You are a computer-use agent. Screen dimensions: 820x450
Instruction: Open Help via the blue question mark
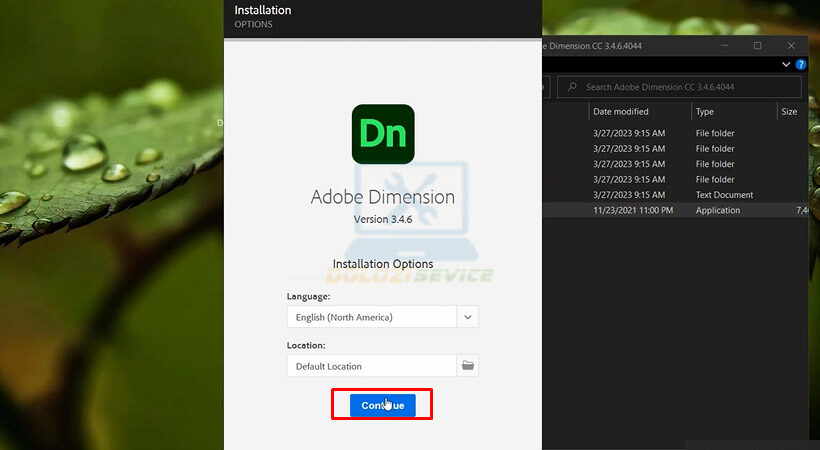(801, 65)
